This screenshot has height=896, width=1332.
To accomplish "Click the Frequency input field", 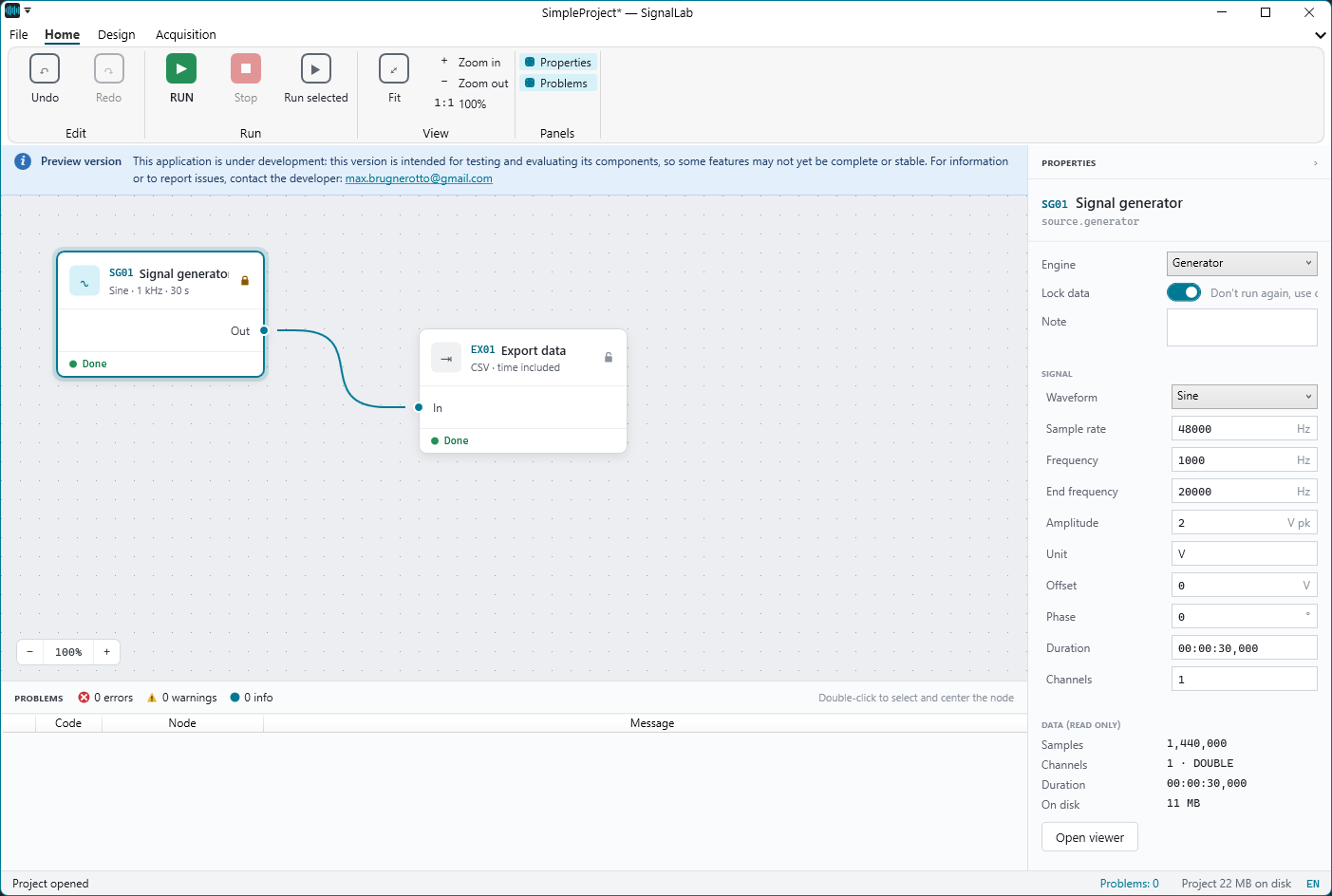I will coord(1245,460).
